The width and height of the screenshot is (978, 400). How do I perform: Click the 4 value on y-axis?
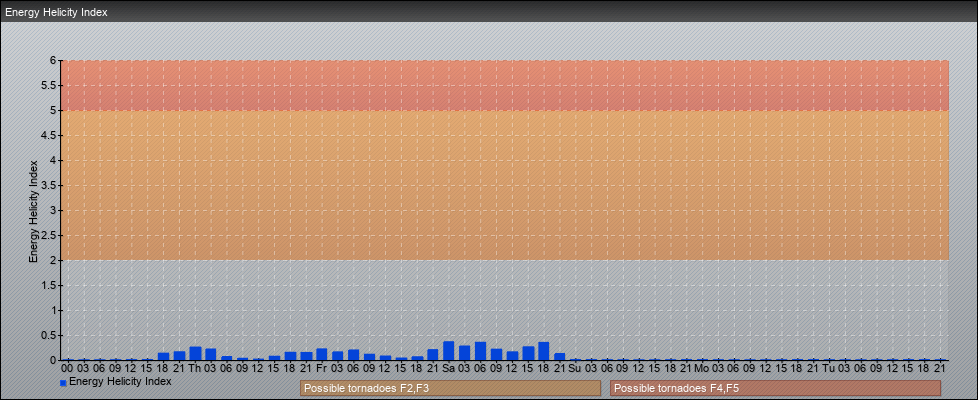tap(54, 160)
